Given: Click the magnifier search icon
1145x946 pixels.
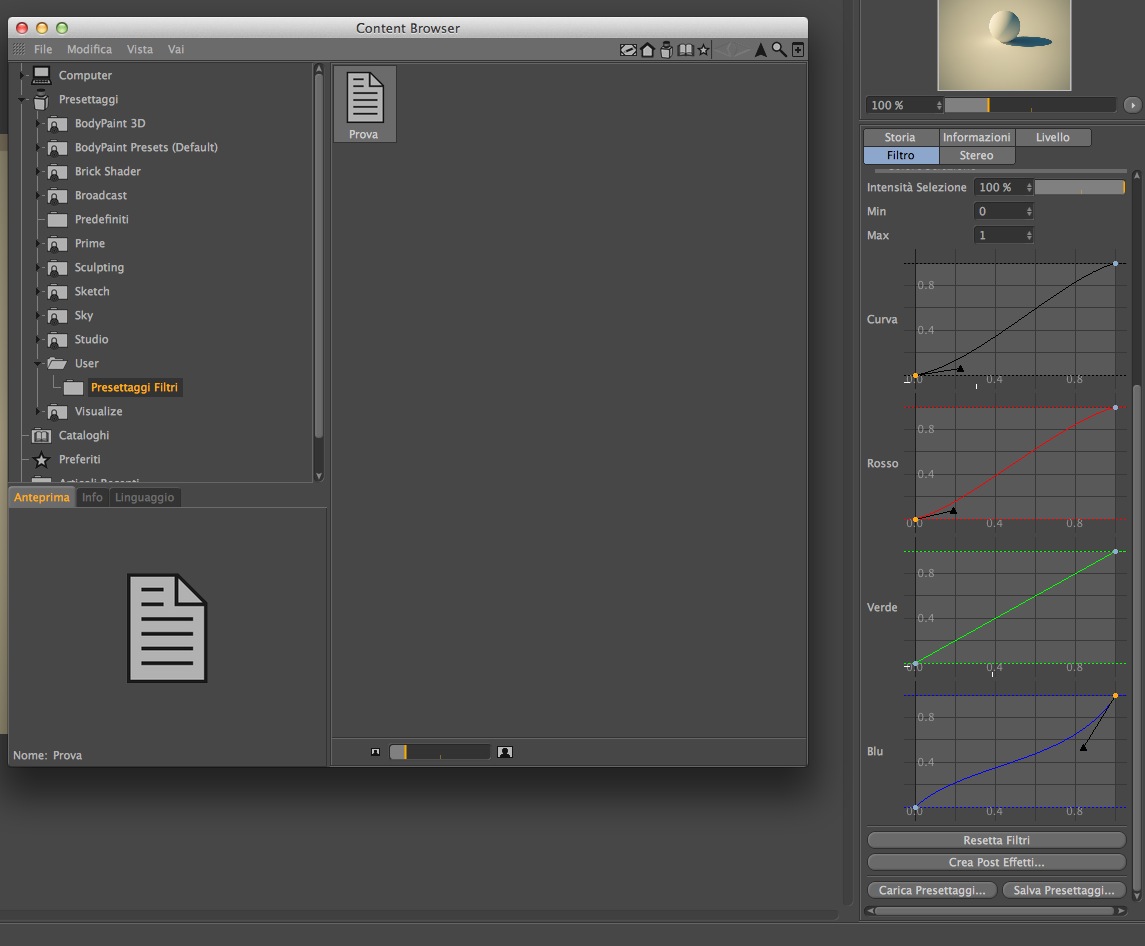Looking at the screenshot, I should click(x=779, y=50).
